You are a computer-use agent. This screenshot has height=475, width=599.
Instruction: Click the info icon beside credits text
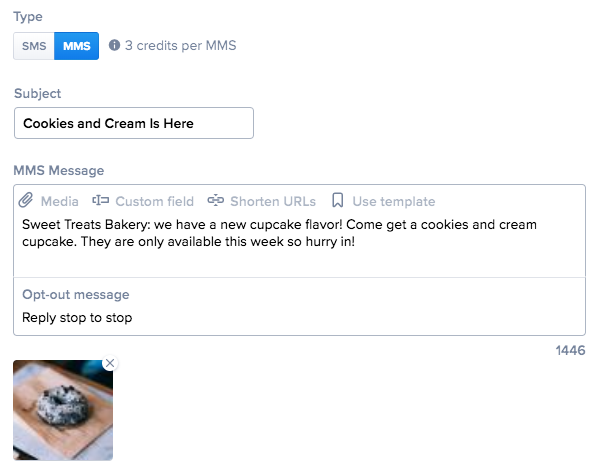click(114, 45)
